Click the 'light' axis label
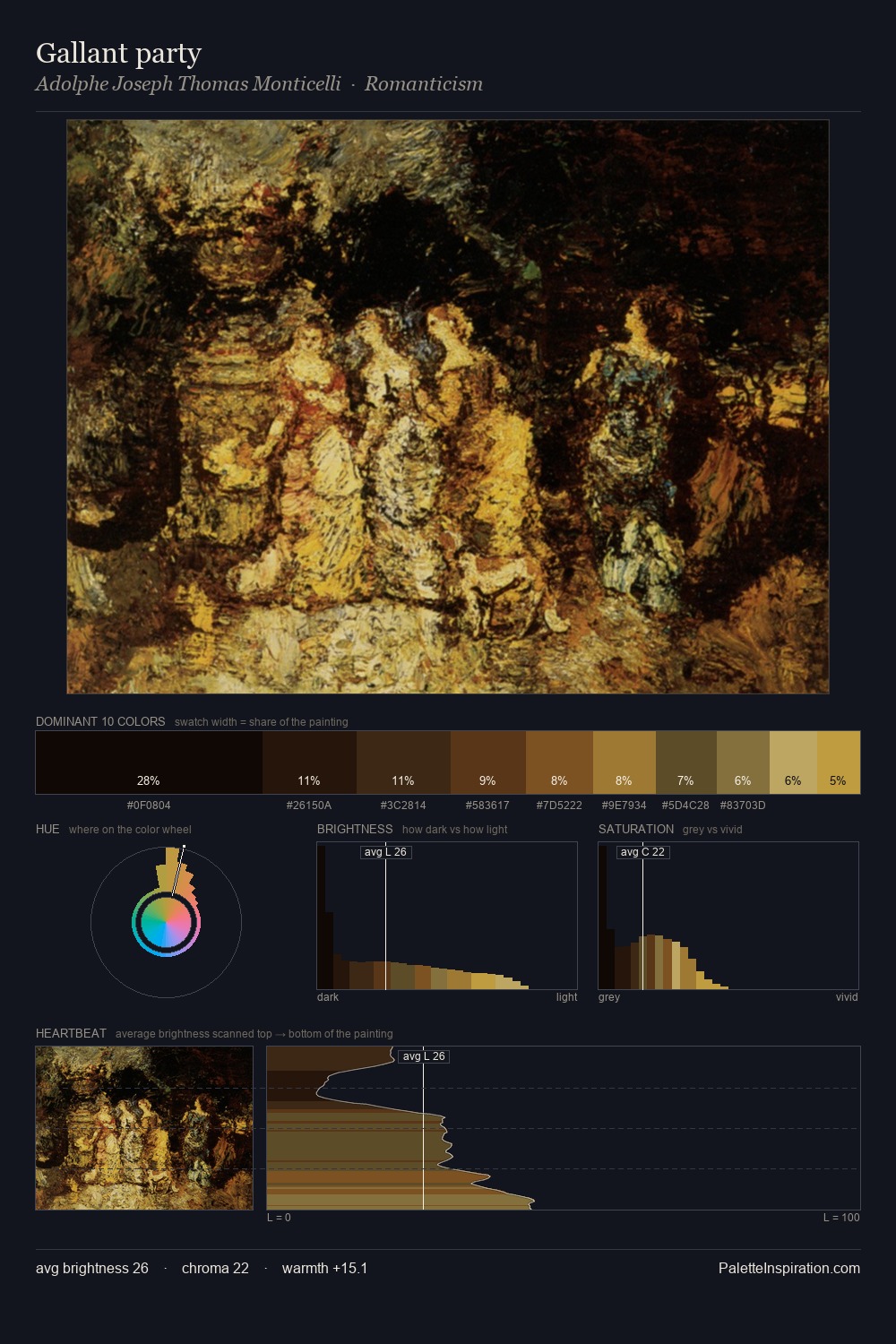 click(566, 996)
